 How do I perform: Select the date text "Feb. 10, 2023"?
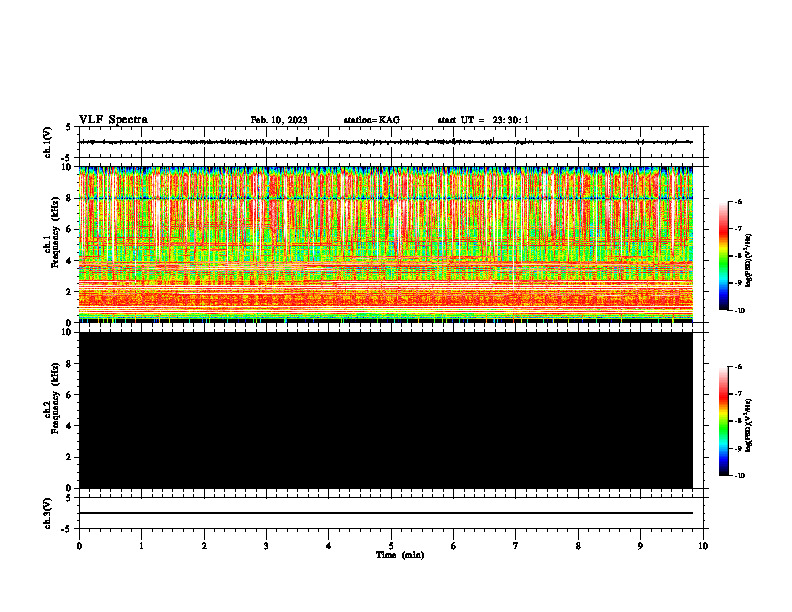point(279,120)
